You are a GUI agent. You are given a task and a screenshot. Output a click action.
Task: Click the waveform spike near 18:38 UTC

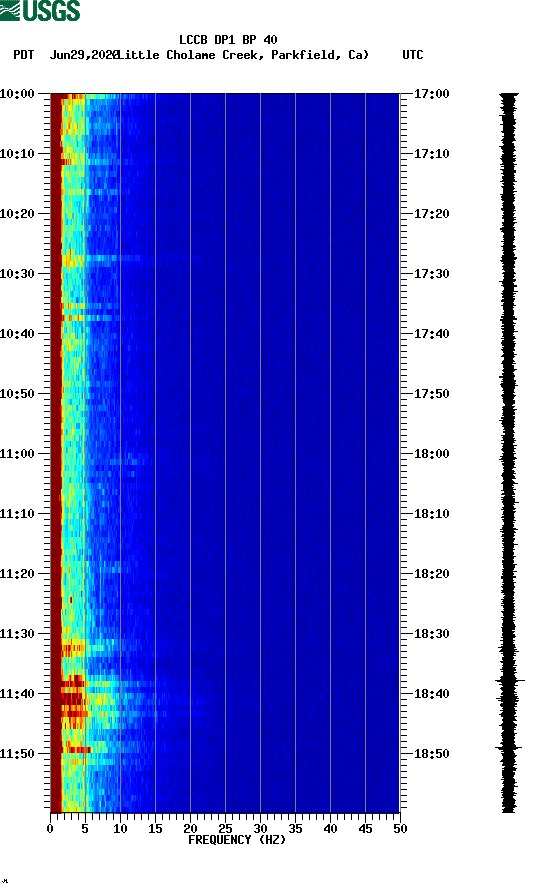click(510, 680)
